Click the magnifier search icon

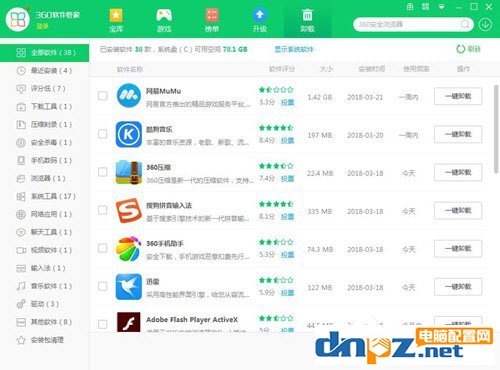point(465,24)
